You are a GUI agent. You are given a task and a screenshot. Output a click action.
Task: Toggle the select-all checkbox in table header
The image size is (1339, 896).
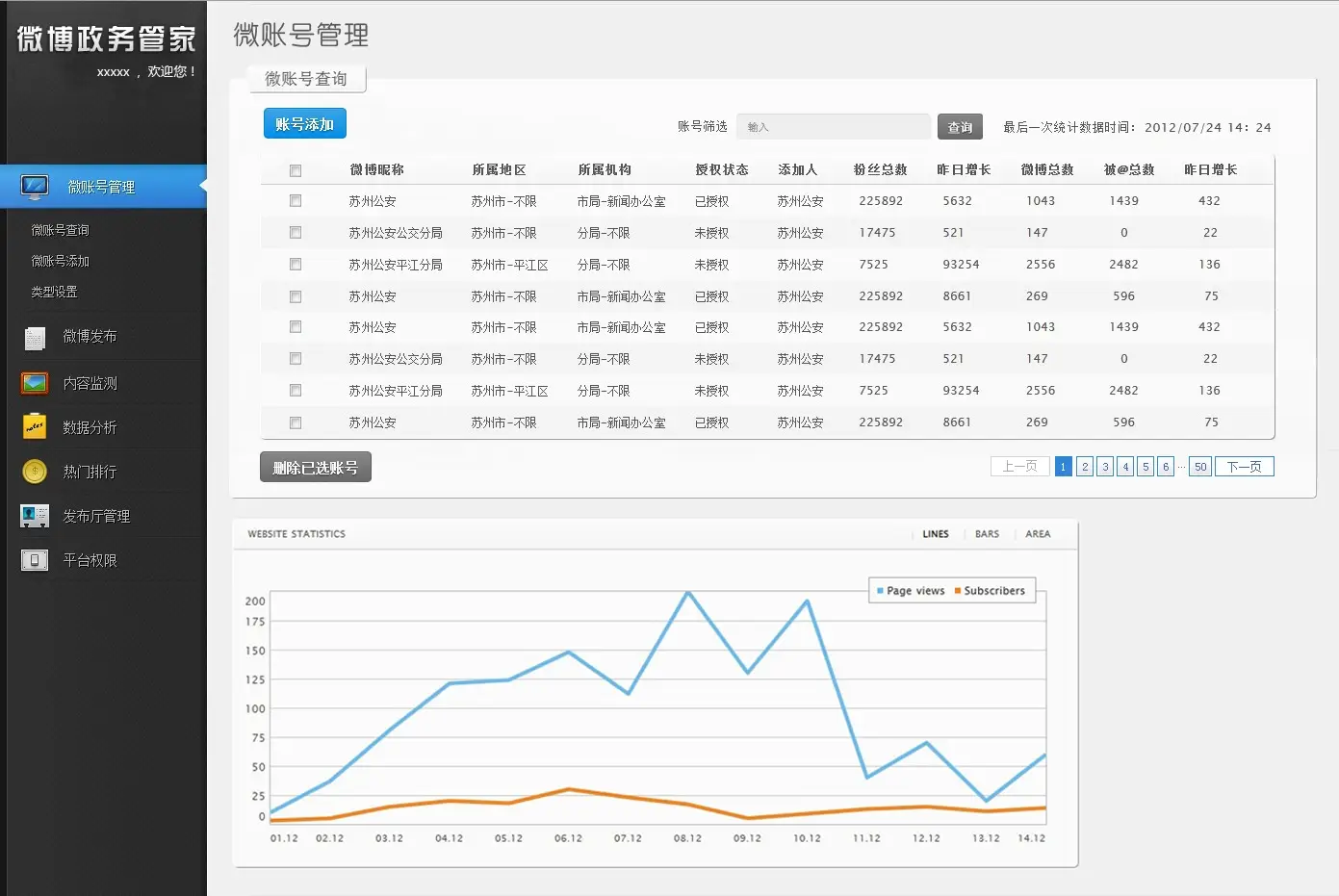point(296,170)
